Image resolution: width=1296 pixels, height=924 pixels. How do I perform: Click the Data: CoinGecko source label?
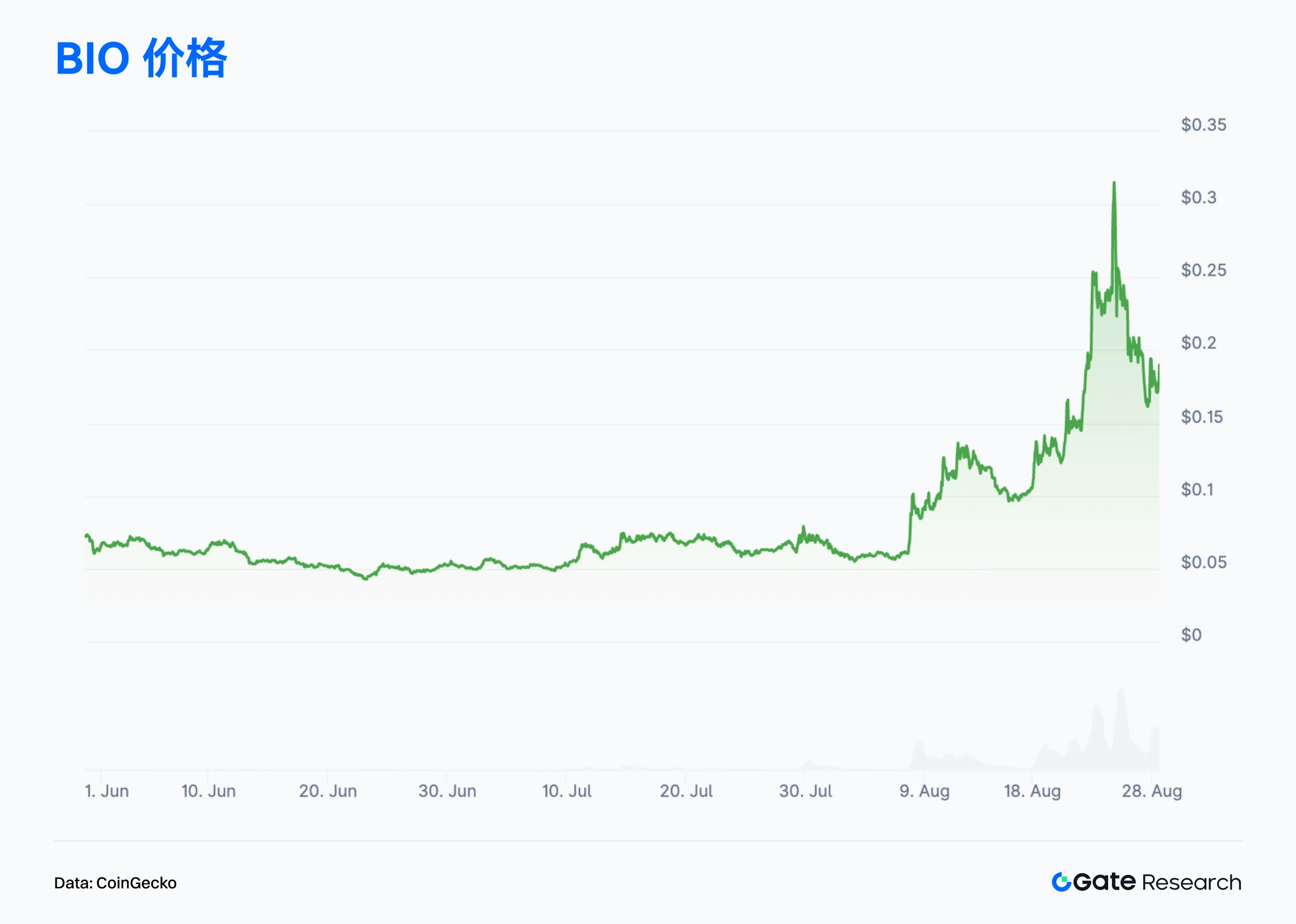click(x=116, y=883)
